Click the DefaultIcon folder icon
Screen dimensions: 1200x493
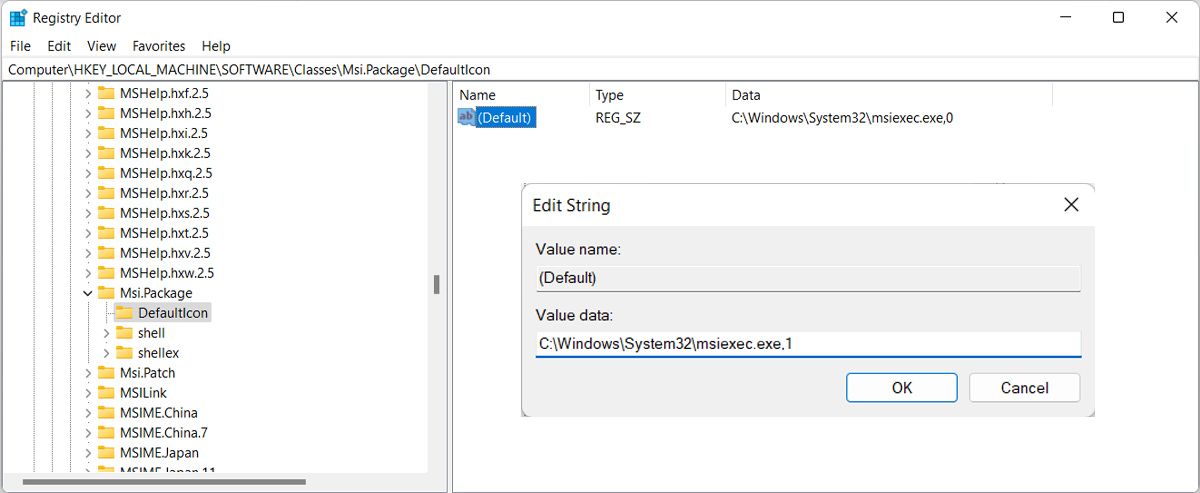point(124,313)
